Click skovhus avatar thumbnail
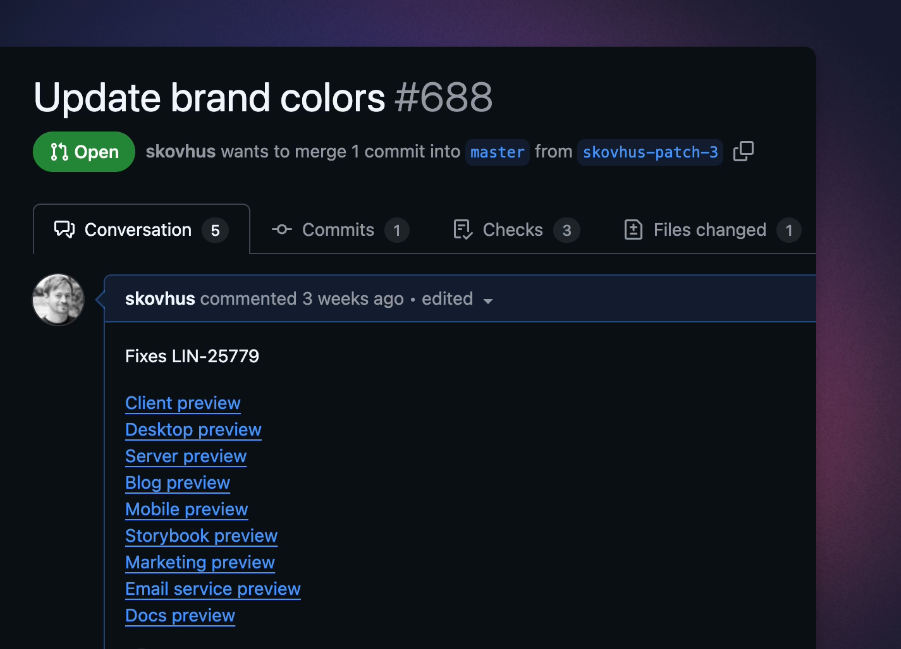Screen dimensions: 901x649 click(x=58, y=299)
